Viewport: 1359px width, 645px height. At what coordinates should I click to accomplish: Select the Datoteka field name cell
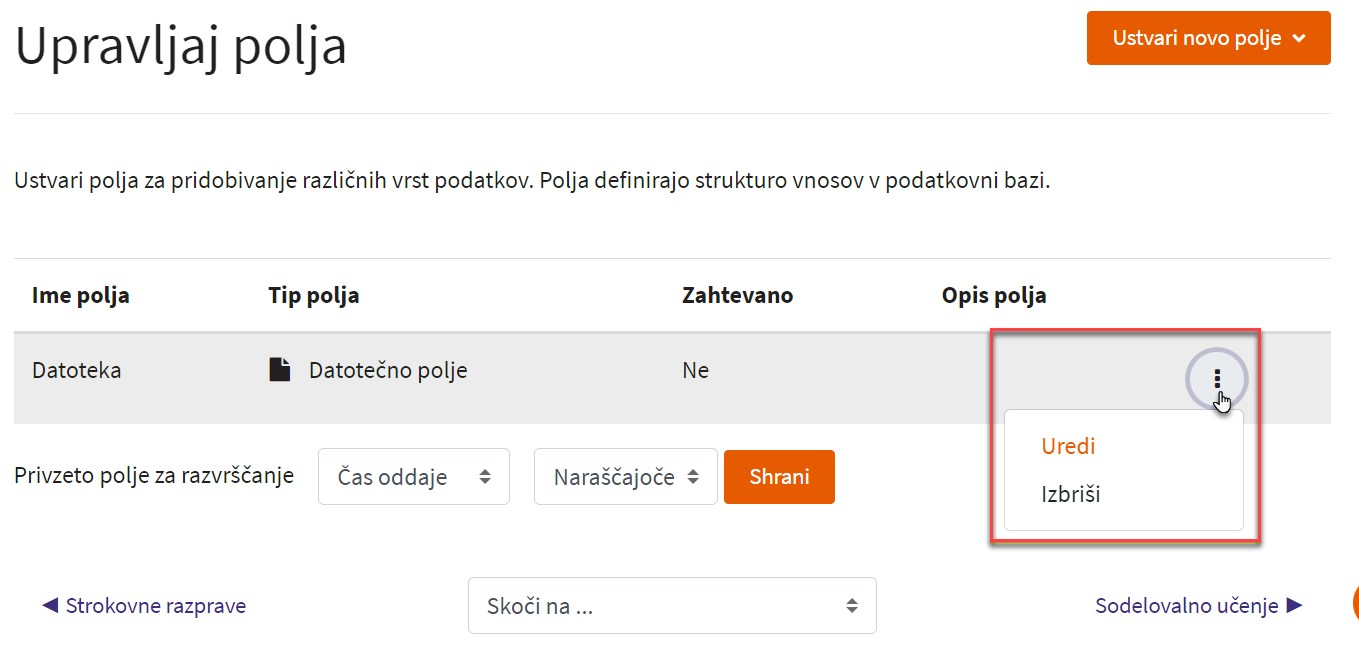[77, 370]
